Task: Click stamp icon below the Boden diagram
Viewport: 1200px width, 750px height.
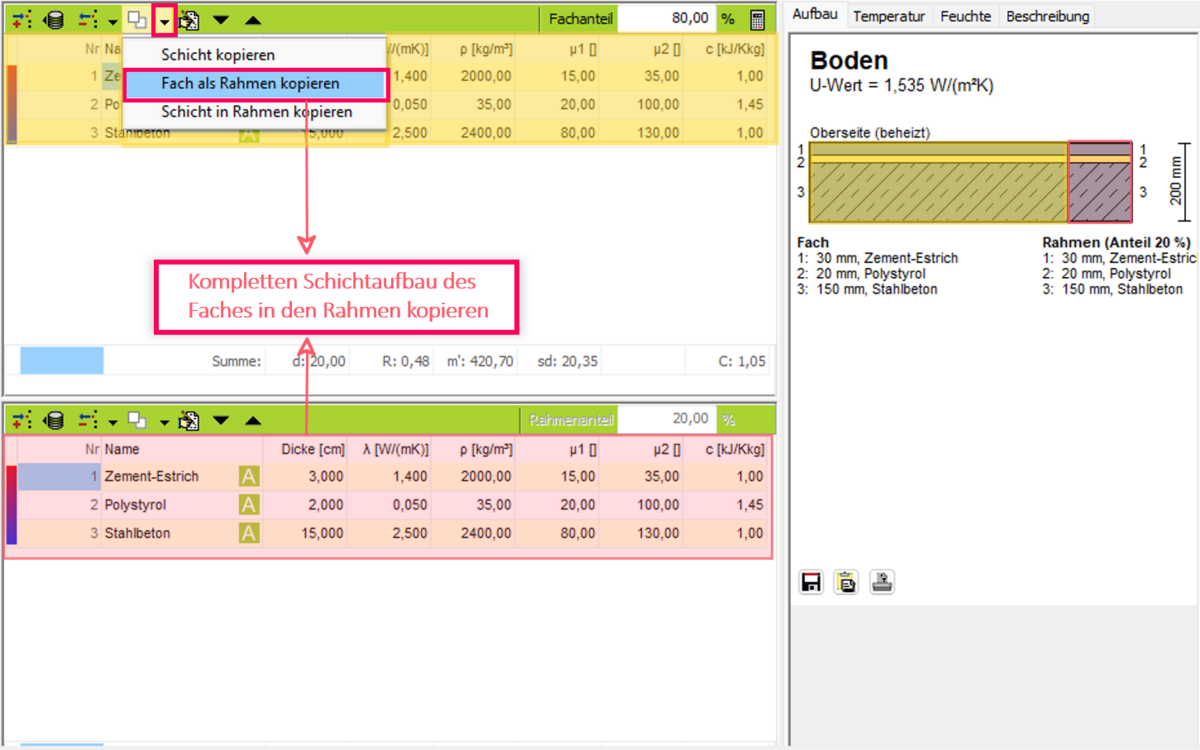Action: 881,582
